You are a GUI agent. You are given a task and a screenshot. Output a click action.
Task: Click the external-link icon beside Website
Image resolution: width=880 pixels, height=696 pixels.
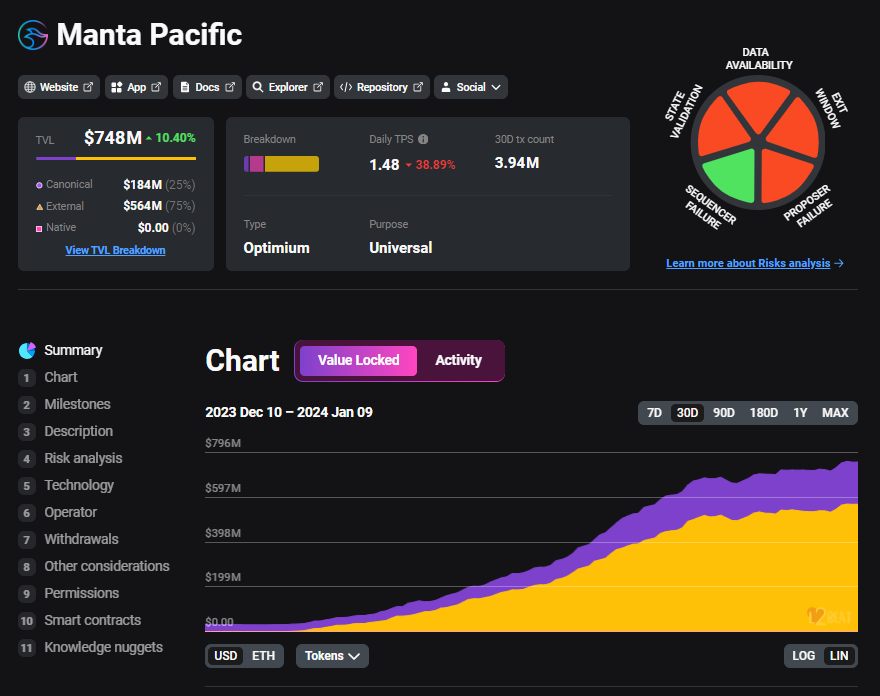pos(88,87)
